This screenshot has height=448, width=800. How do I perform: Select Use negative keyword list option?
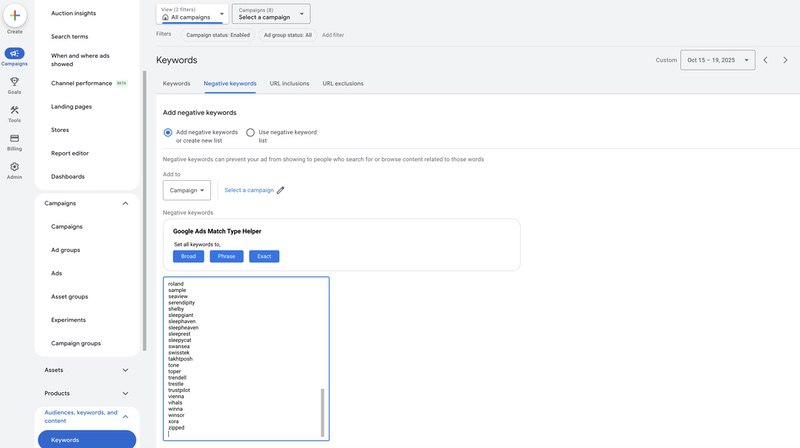250,132
